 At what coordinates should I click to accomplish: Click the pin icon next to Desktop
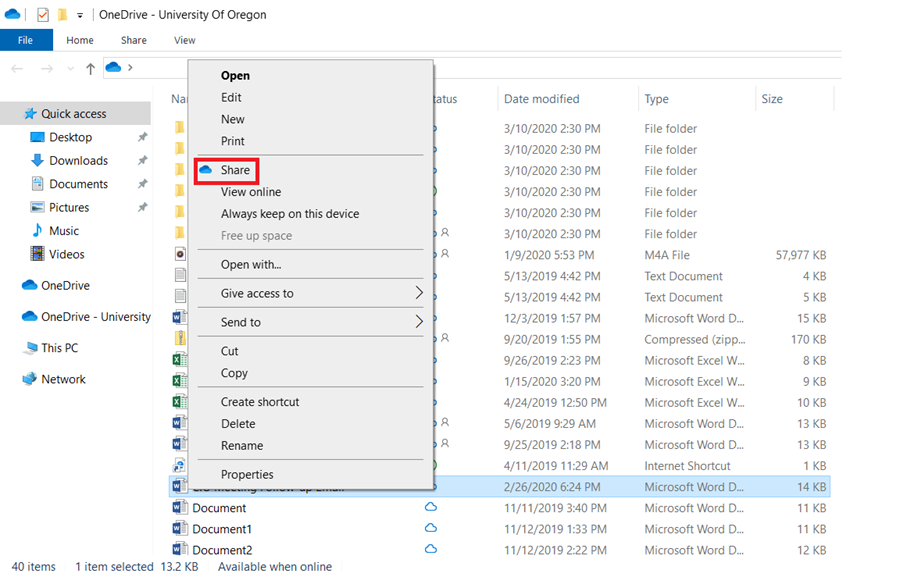tap(142, 137)
